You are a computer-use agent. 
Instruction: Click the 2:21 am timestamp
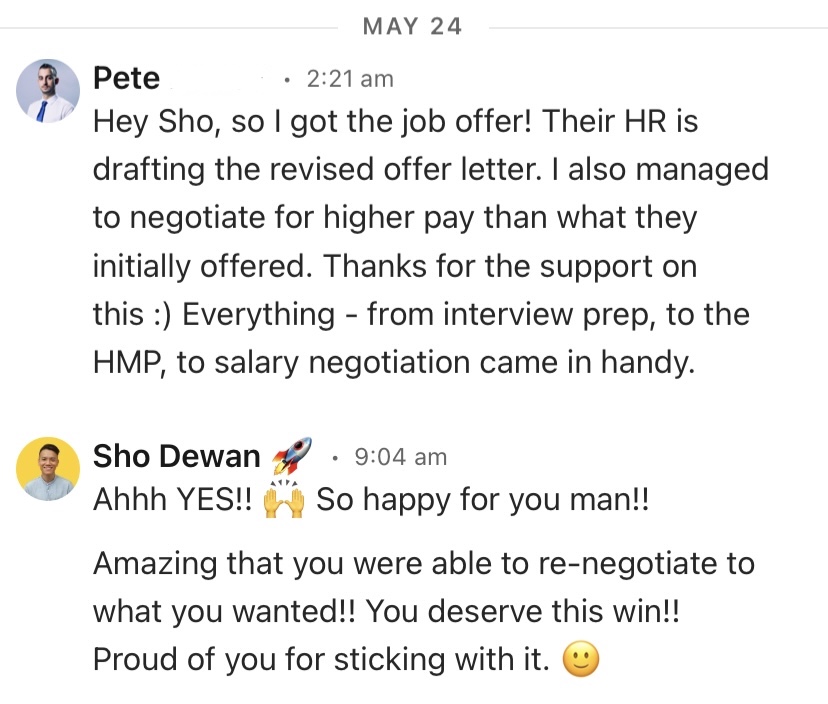[x=349, y=78]
